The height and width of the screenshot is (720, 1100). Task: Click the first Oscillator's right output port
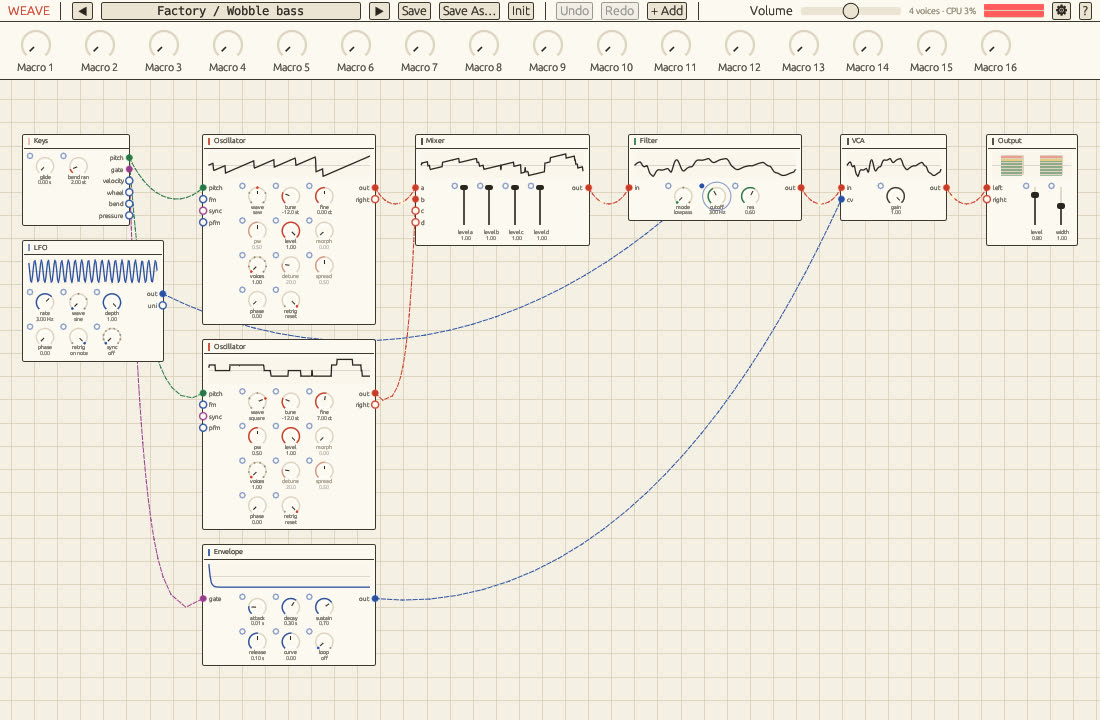(x=375, y=199)
